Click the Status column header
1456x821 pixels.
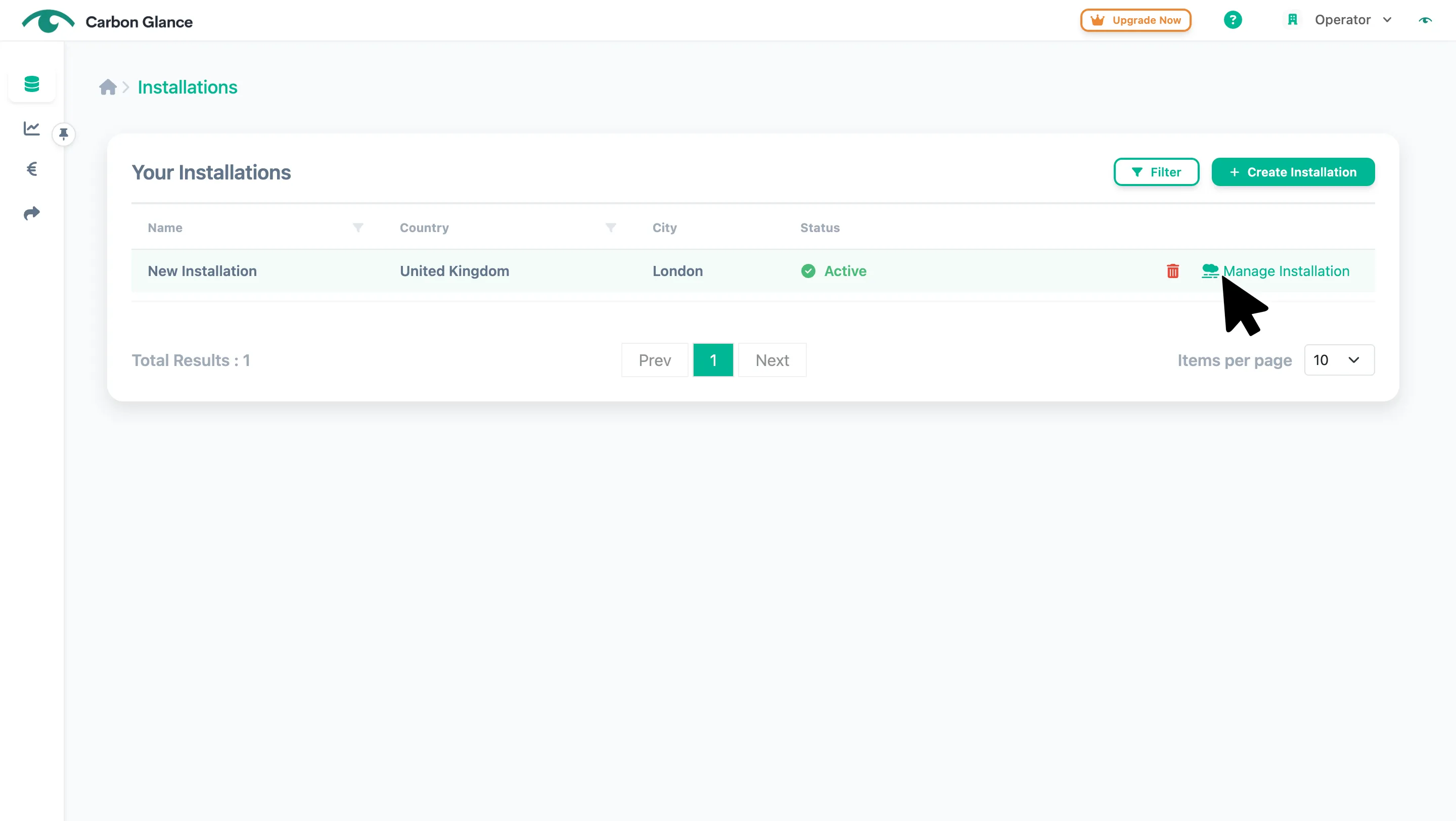(x=820, y=227)
